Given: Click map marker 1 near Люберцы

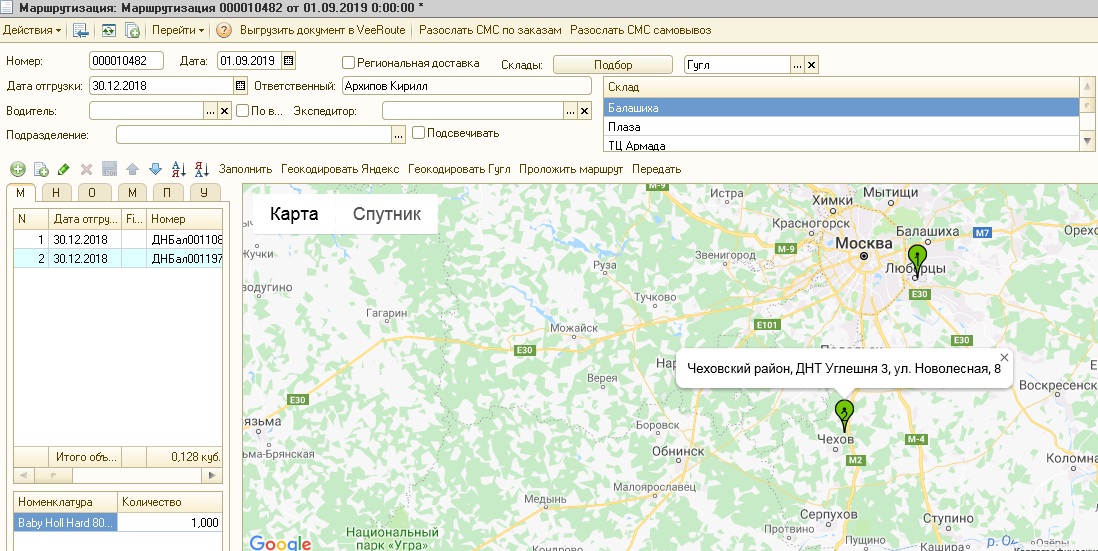Looking at the screenshot, I should click(x=917, y=260).
